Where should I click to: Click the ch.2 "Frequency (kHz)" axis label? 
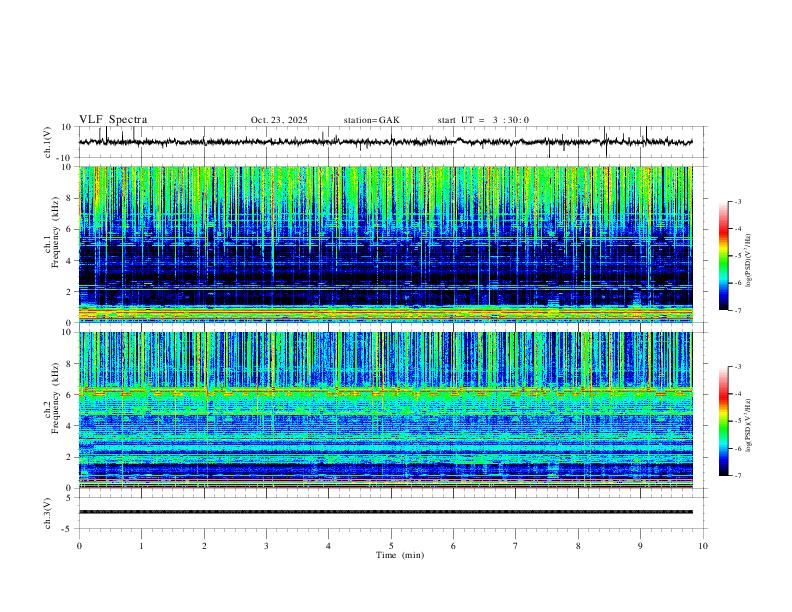[55, 398]
